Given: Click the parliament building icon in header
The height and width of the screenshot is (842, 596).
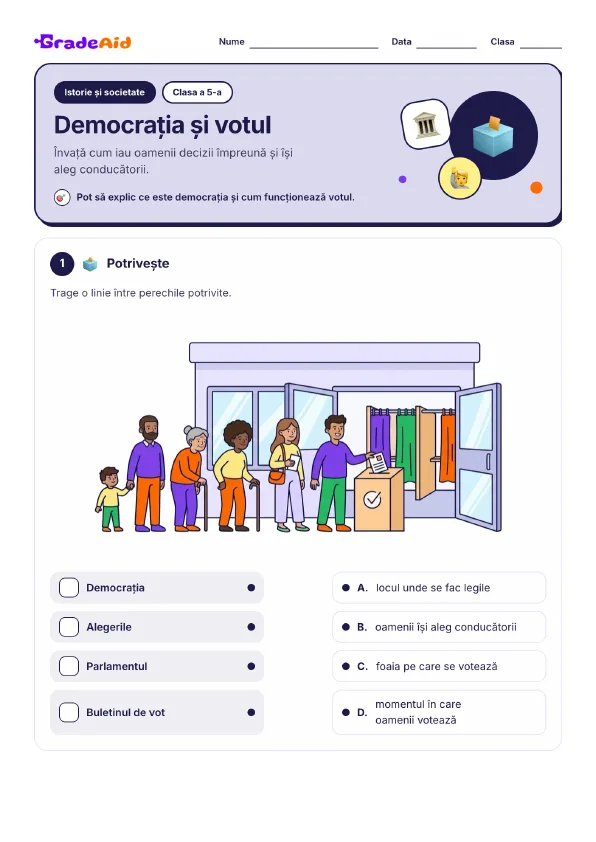Looking at the screenshot, I should pos(426,125).
